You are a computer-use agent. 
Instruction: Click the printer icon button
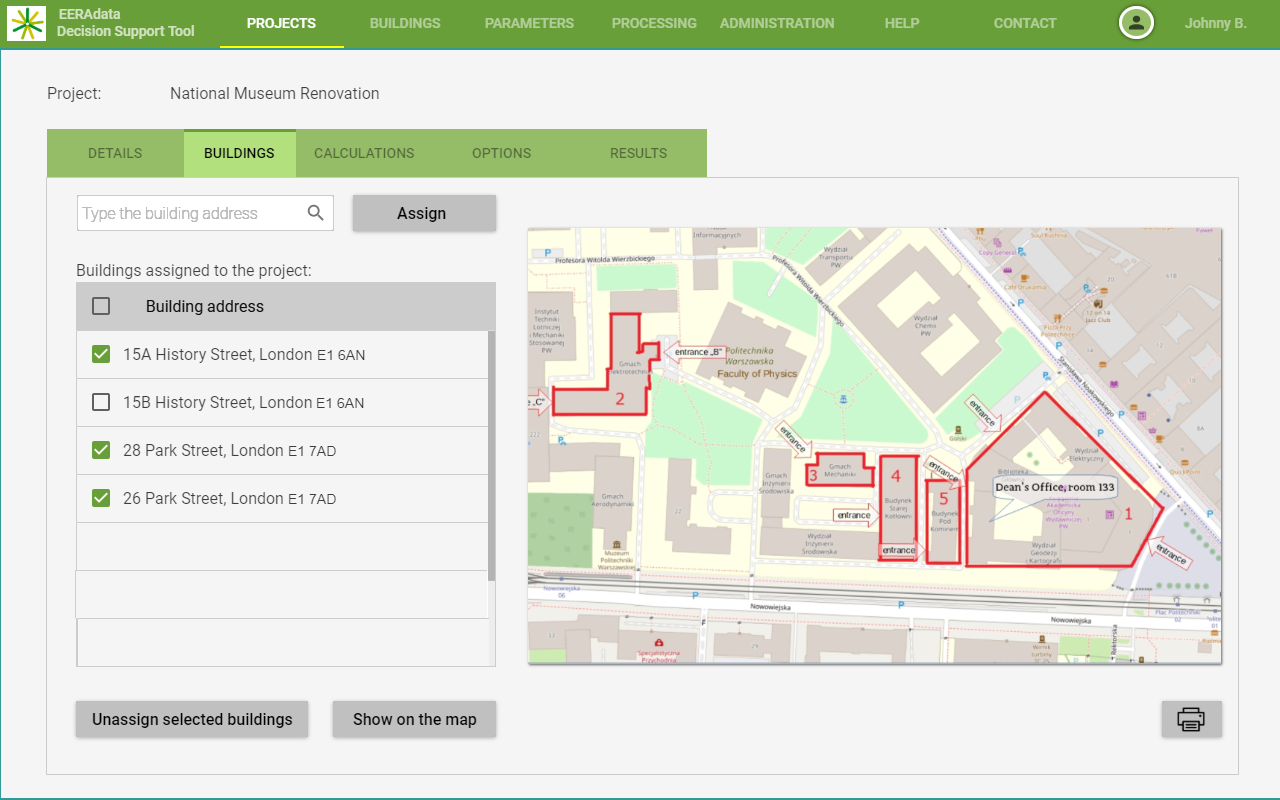[1191, 719]
